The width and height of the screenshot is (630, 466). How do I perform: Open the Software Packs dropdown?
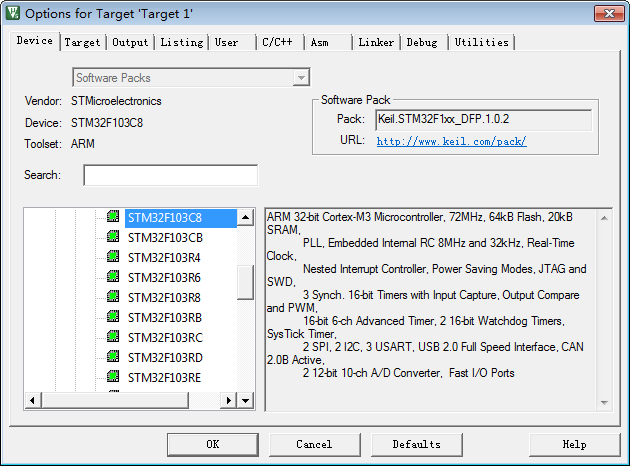[x=301, y=78]
